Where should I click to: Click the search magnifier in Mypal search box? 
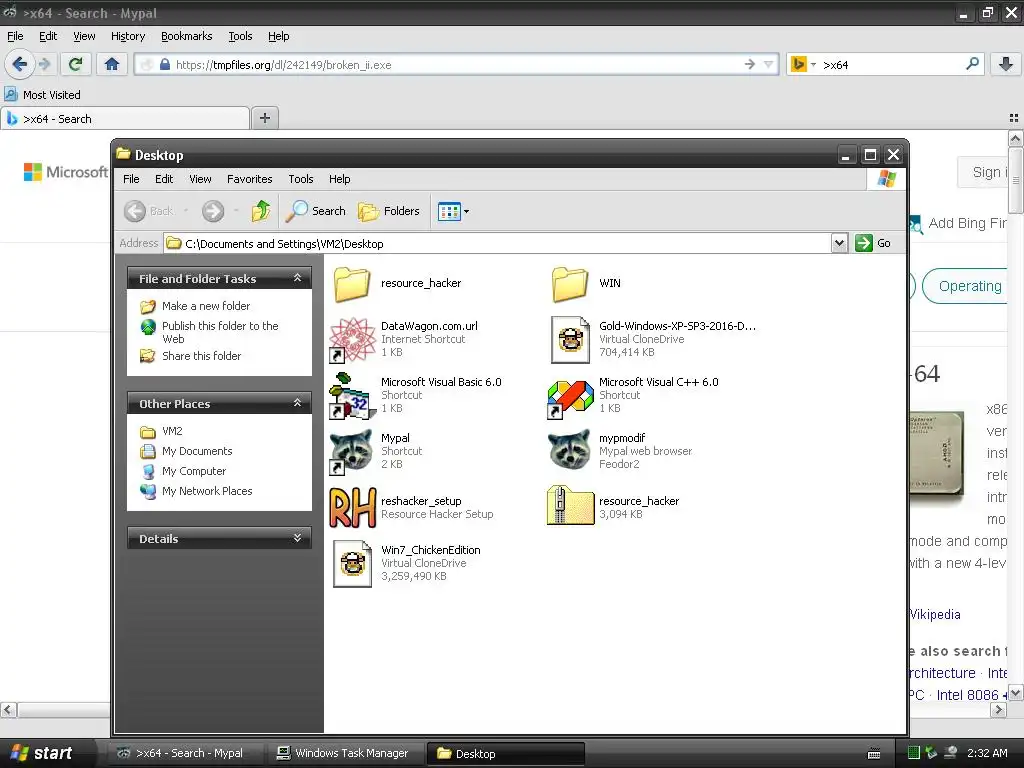tap(972, 64)
